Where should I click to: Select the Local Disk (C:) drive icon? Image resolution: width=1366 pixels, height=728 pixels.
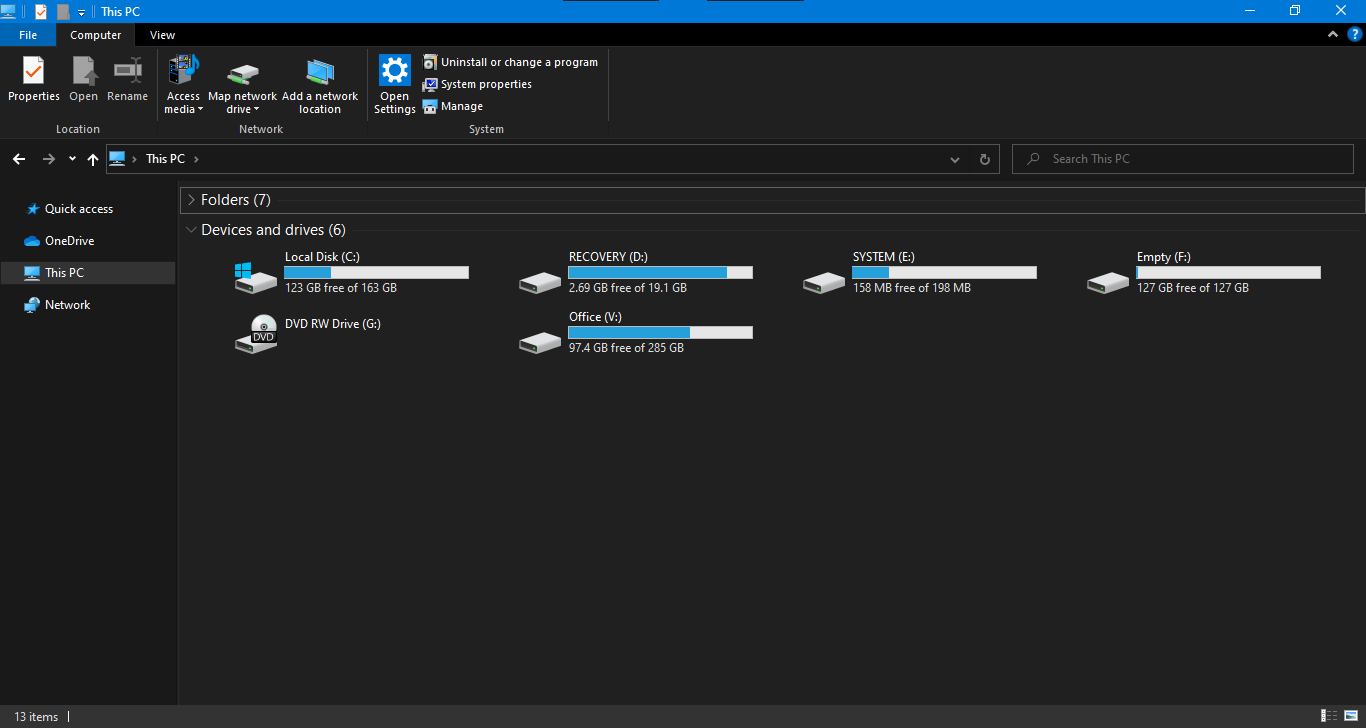point(256,278)
